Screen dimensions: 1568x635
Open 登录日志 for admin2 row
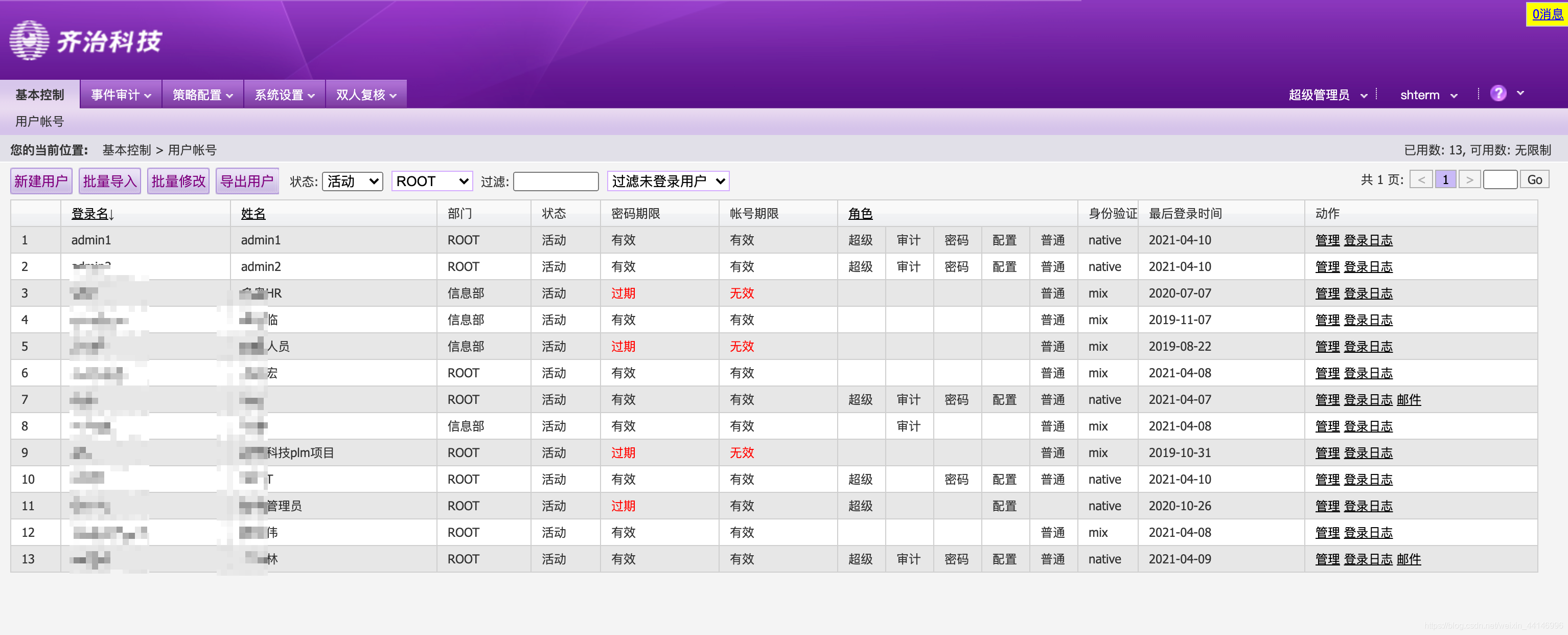tap(1368, 267)
